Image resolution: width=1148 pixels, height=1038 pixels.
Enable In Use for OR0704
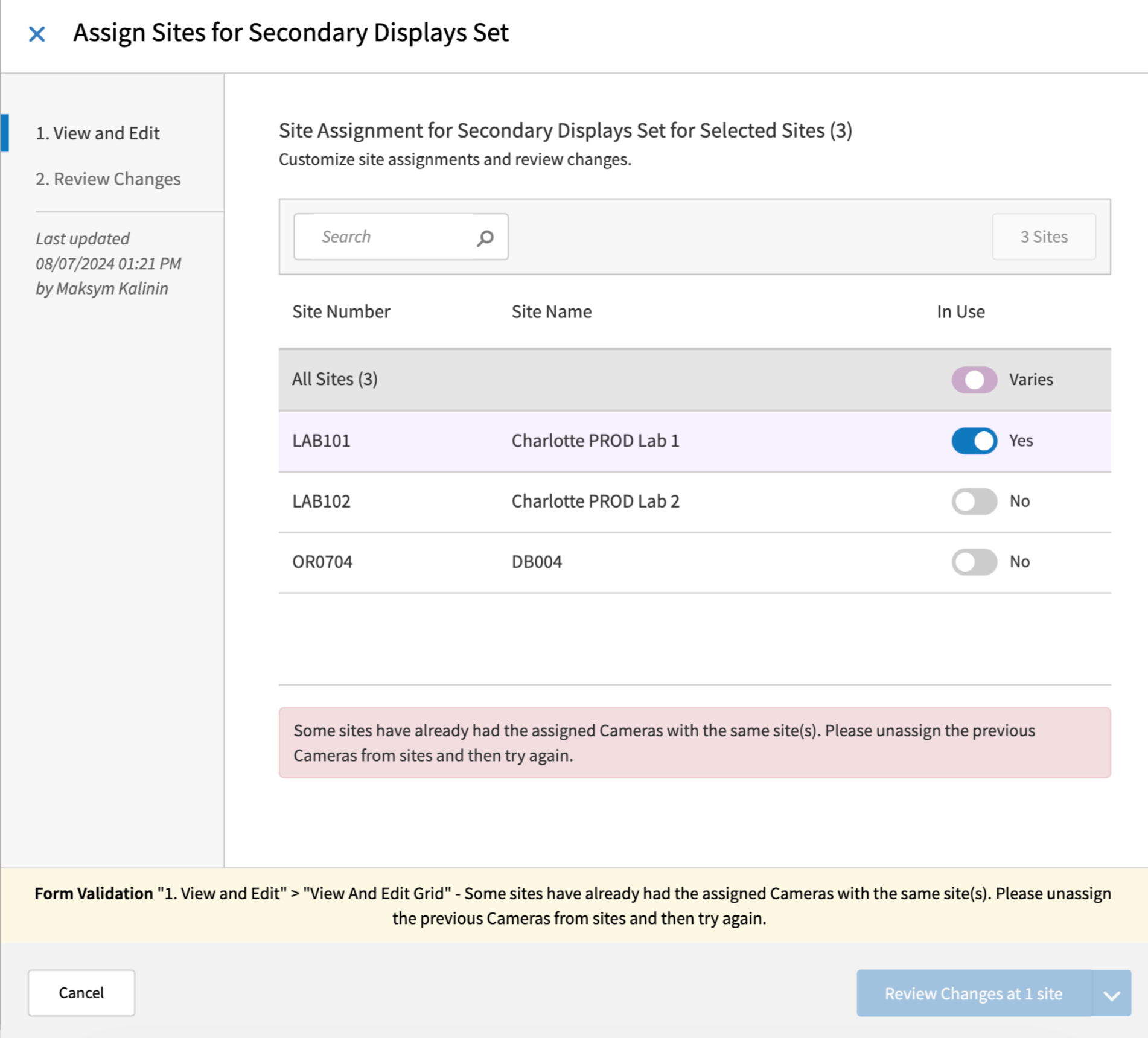point(974,562)
